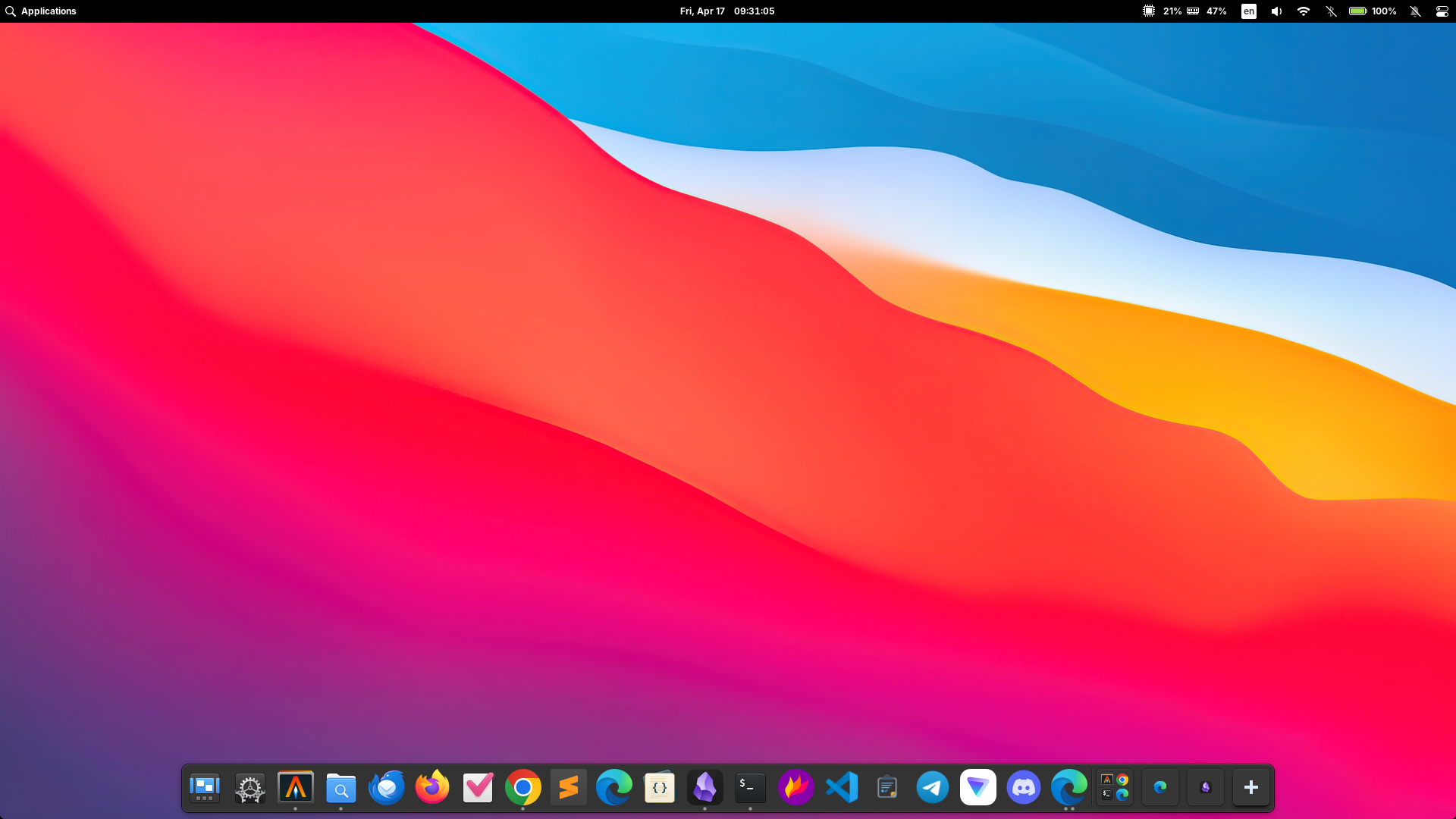Open Visual Studio Code from dock
Viewport: 1456px width, 819px height.
pyautogui.click(x=842, y=788)
